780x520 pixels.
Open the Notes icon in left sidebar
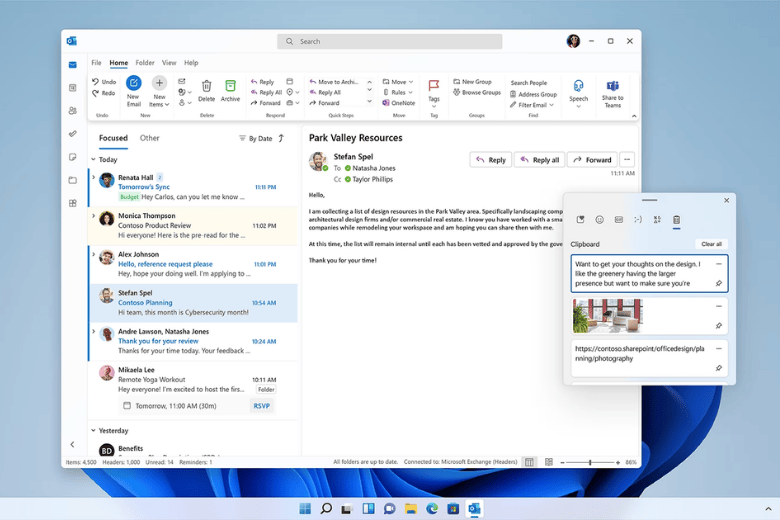[x=73, y=157]
